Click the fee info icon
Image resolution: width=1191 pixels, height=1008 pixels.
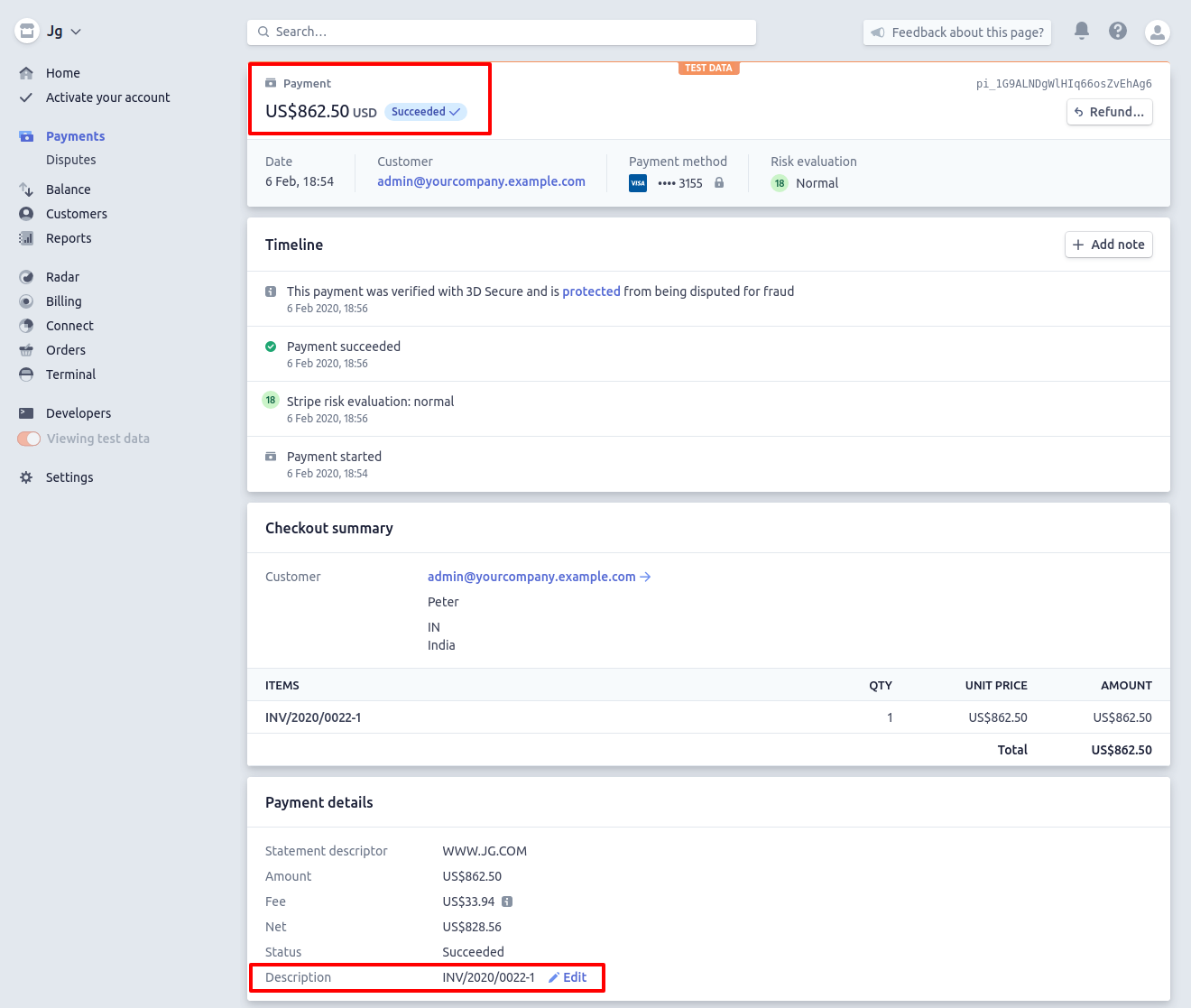[x=507, y=902]
